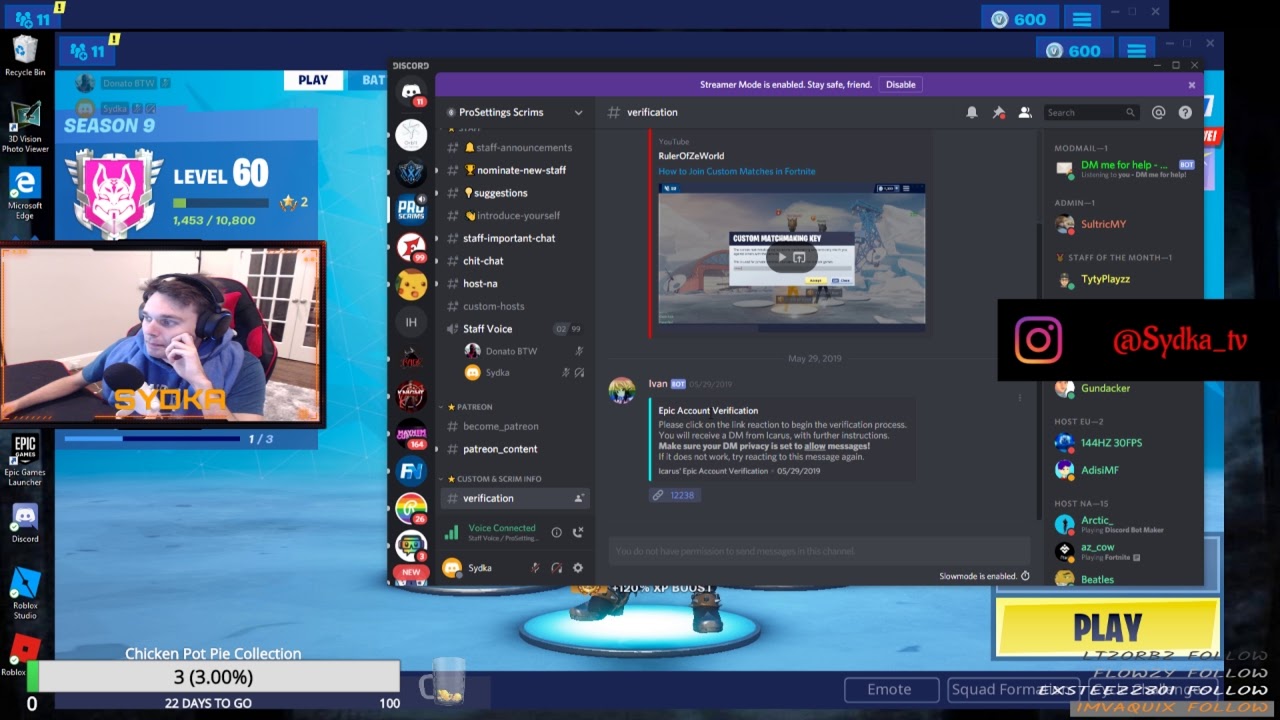The height and width of the screenshot is (720, 1280).
Task: Open Discord user settings gear
Action: coord(577,568)
